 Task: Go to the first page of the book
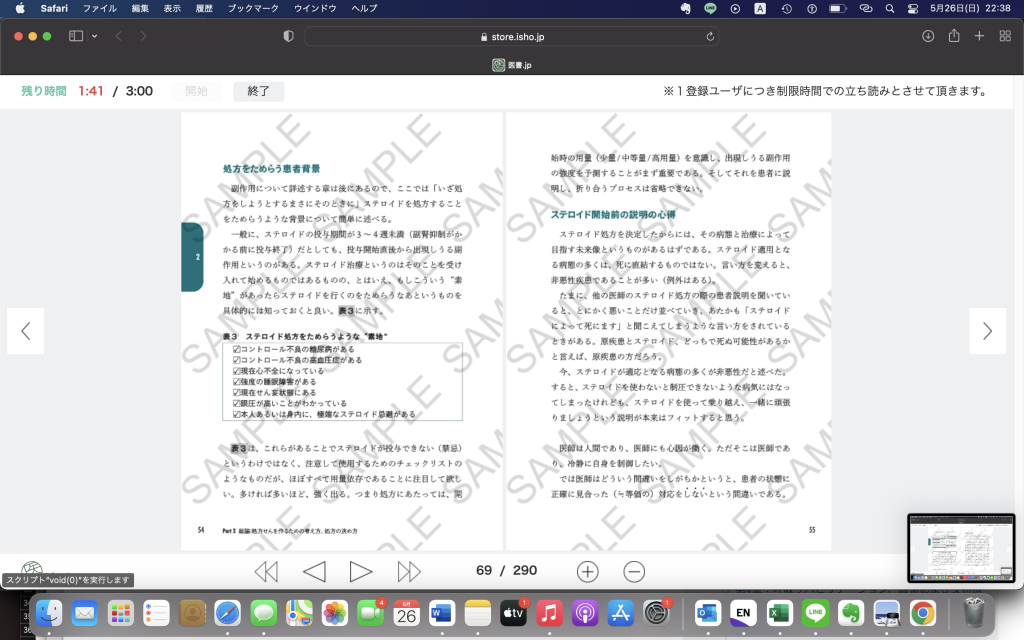(266, 571)
